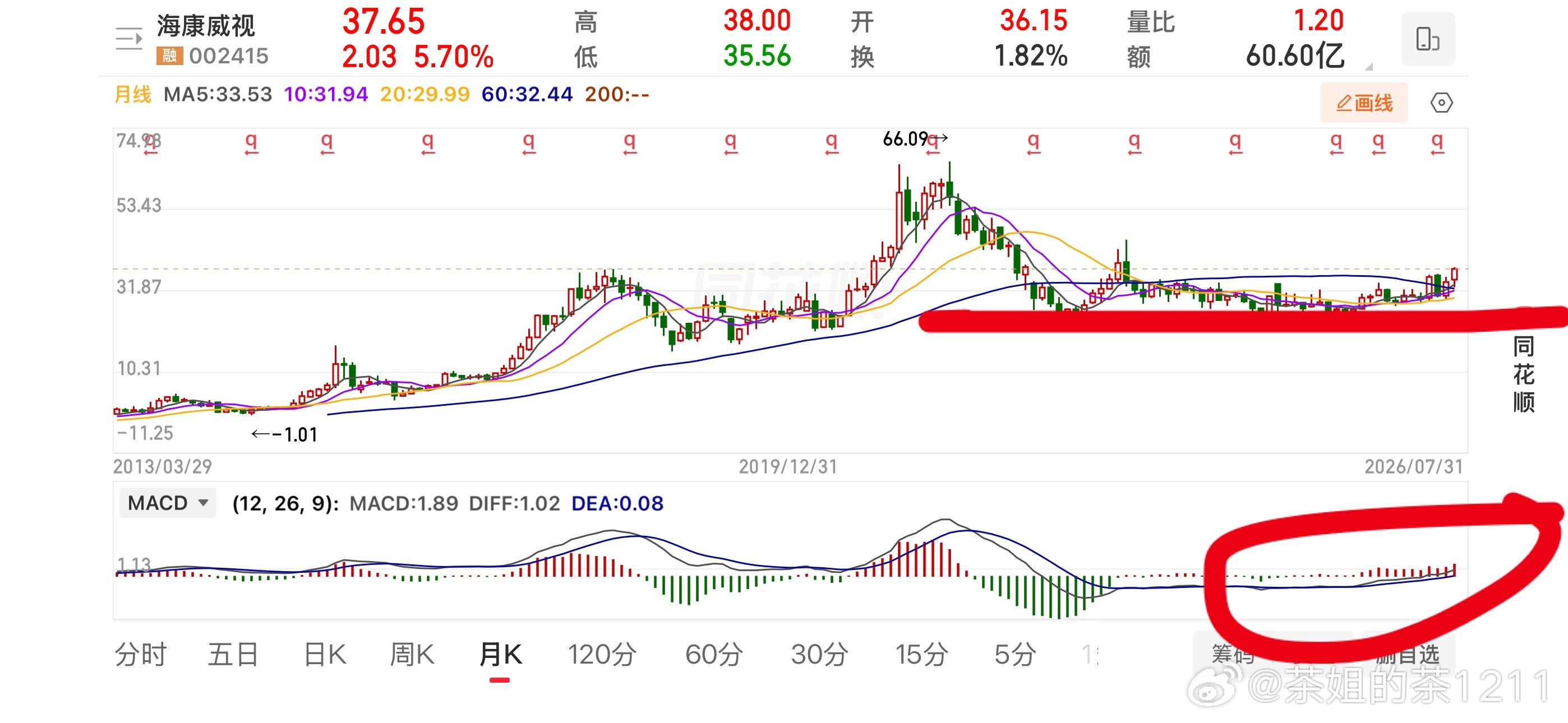Switch to 日K daily chart tab
This screenshot has width=1568, height=723.
[x=325, y=655]
